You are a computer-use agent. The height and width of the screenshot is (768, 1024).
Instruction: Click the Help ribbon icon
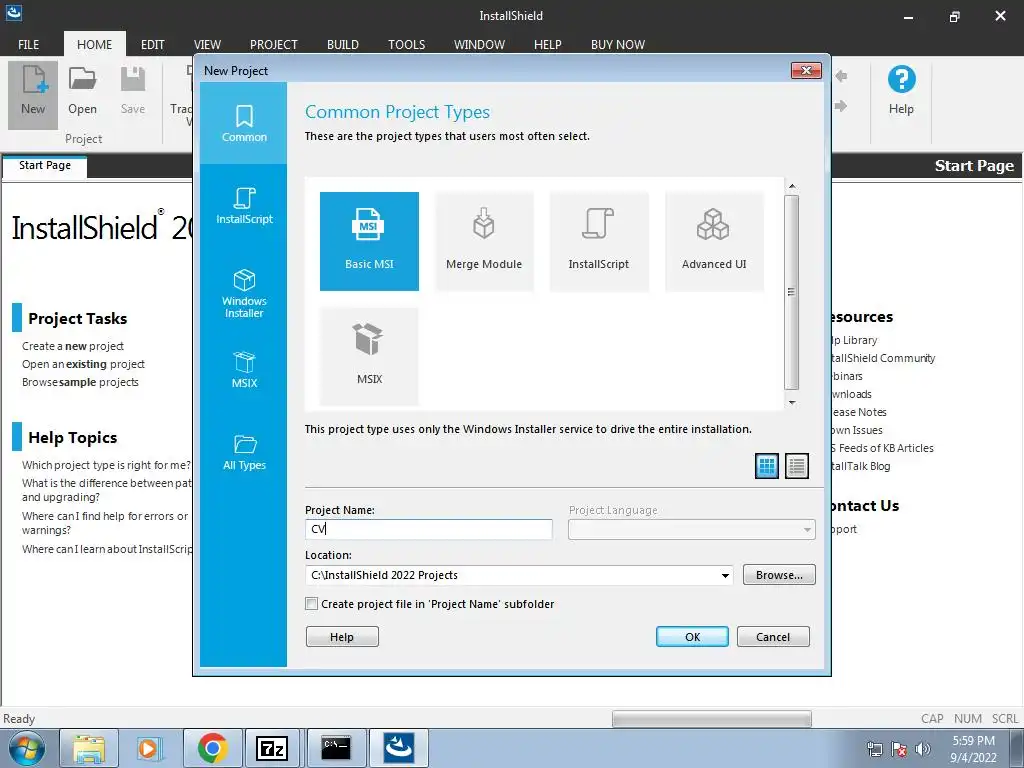coord(901,91)
